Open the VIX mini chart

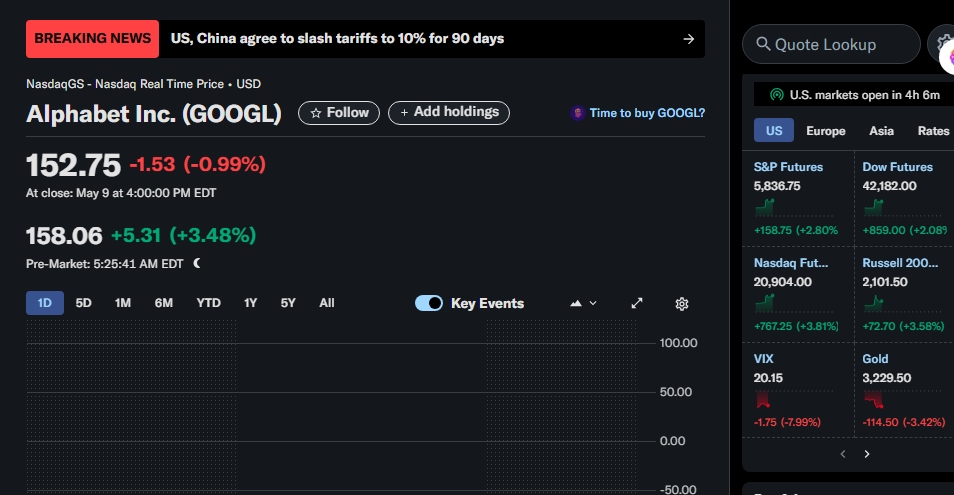(763, 400)
